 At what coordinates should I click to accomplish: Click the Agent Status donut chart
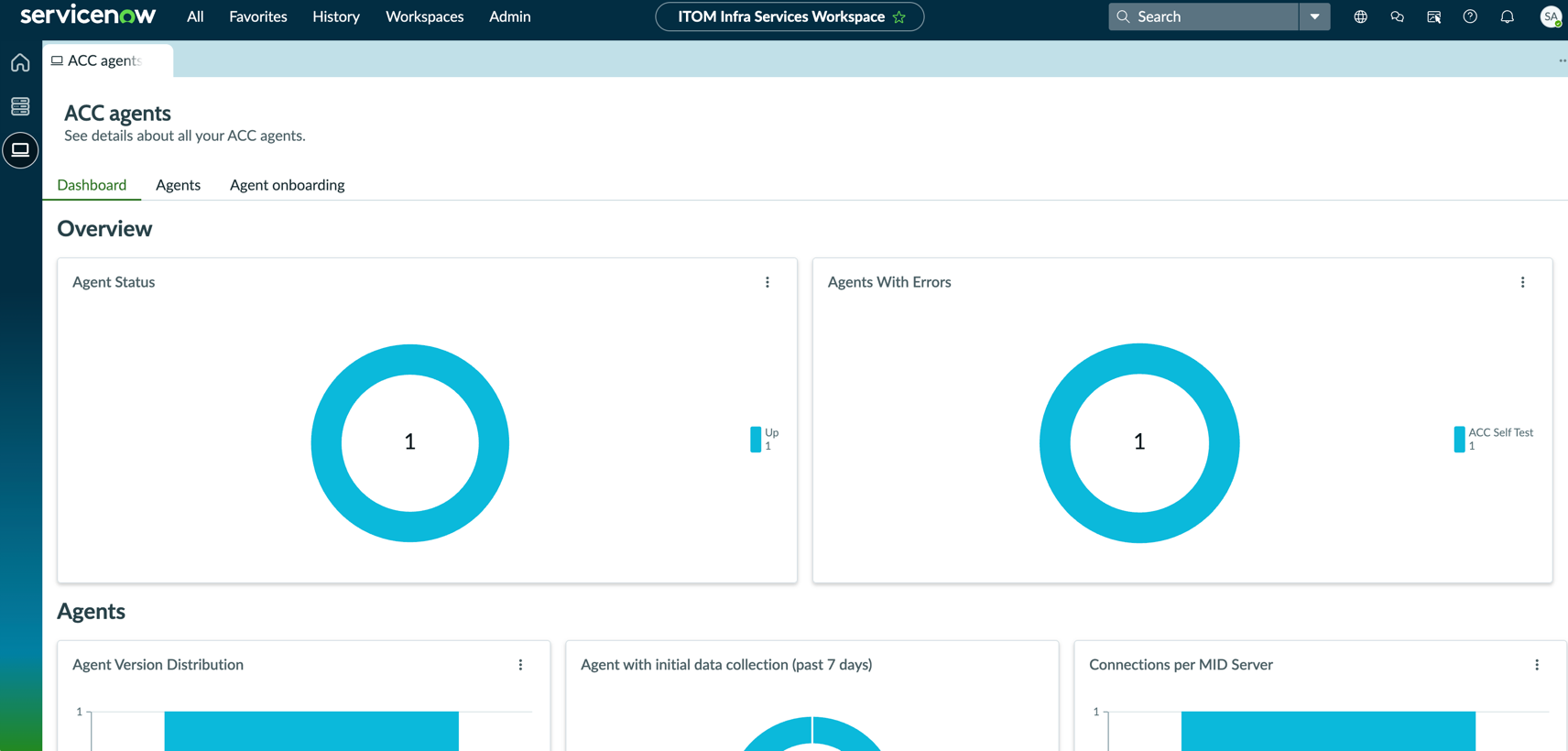(410, 443)
